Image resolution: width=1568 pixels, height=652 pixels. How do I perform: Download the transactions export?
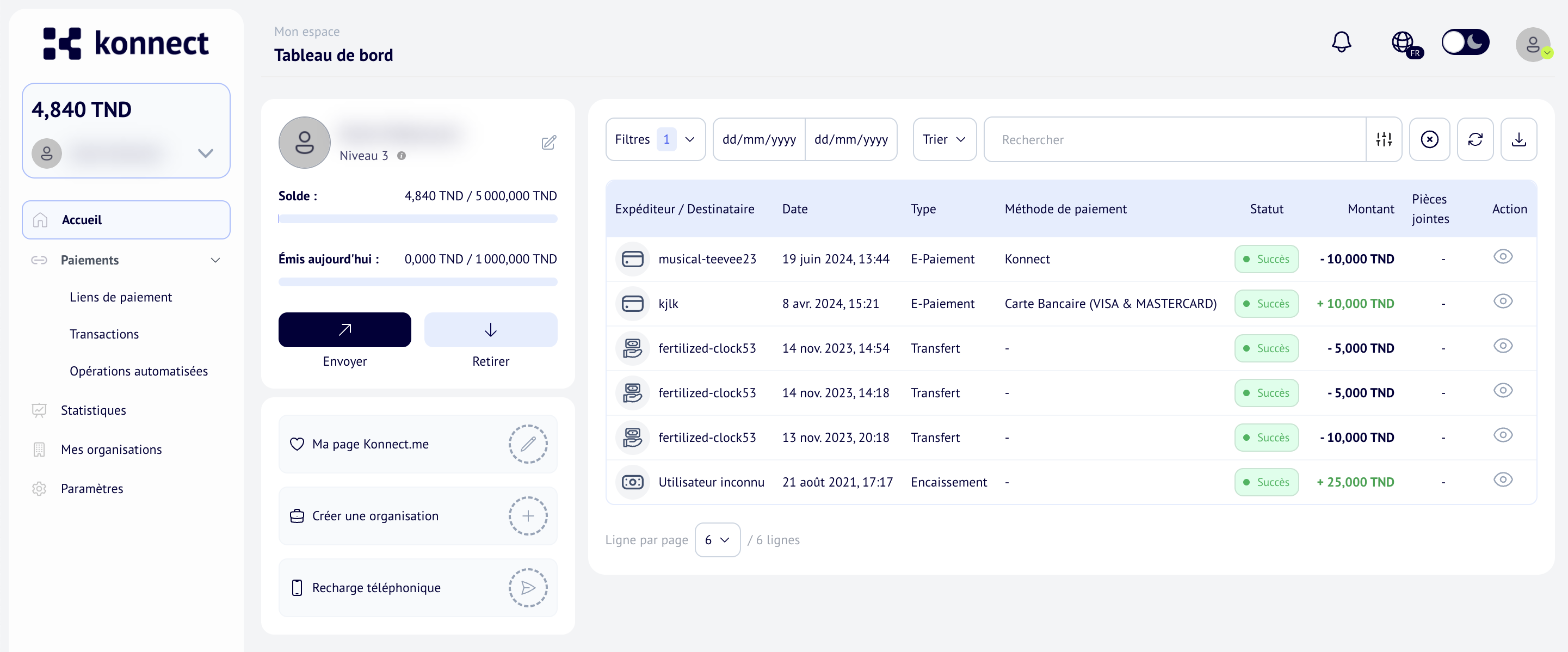1519,139
